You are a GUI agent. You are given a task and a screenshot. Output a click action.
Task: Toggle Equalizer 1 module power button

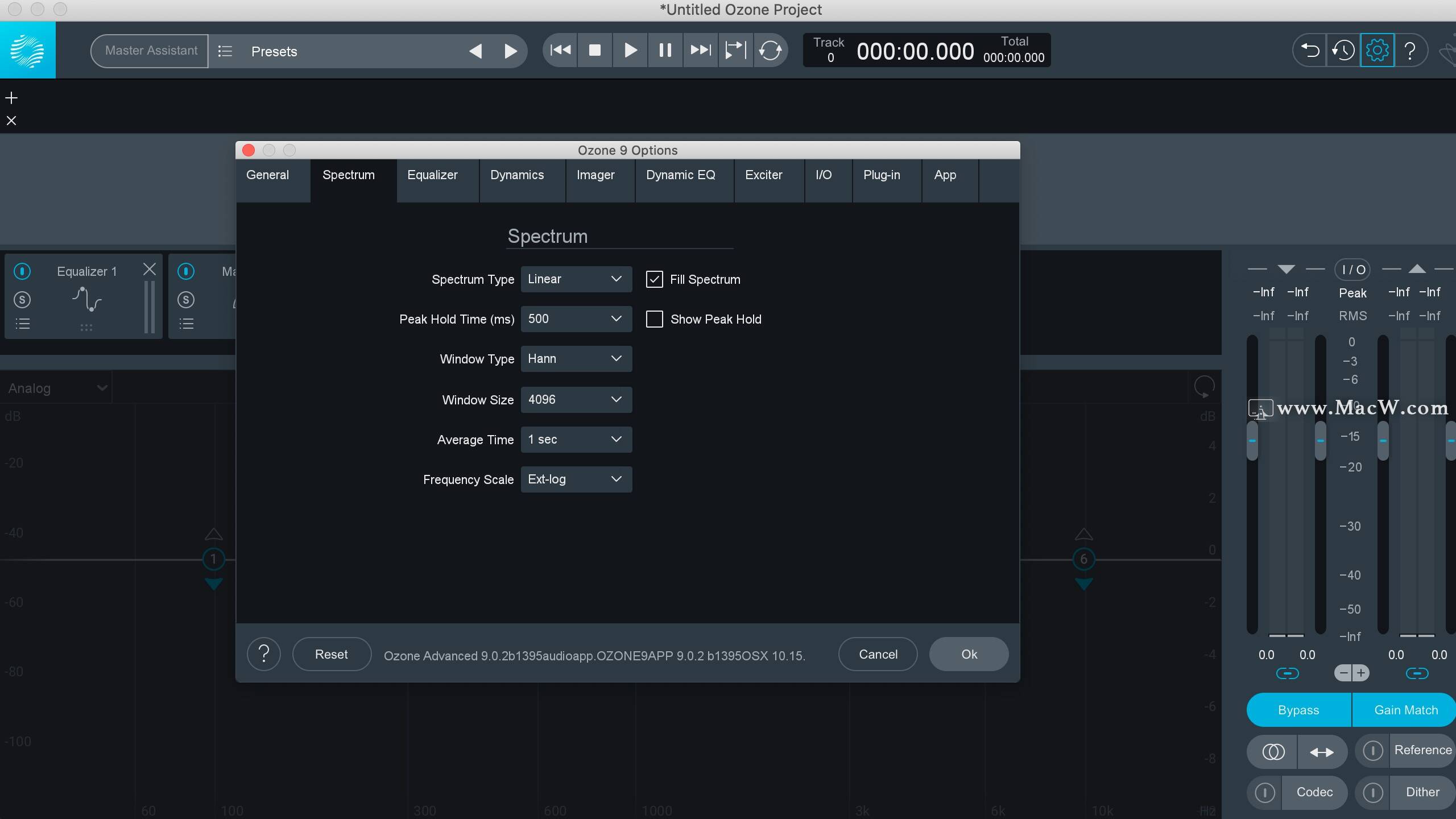coord(22,271)
